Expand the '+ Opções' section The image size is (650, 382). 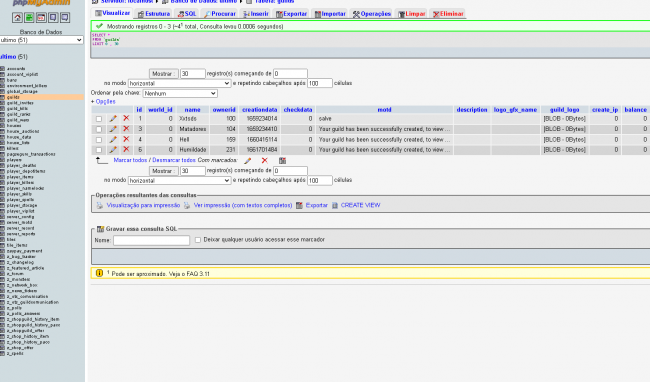pos(103,102)
